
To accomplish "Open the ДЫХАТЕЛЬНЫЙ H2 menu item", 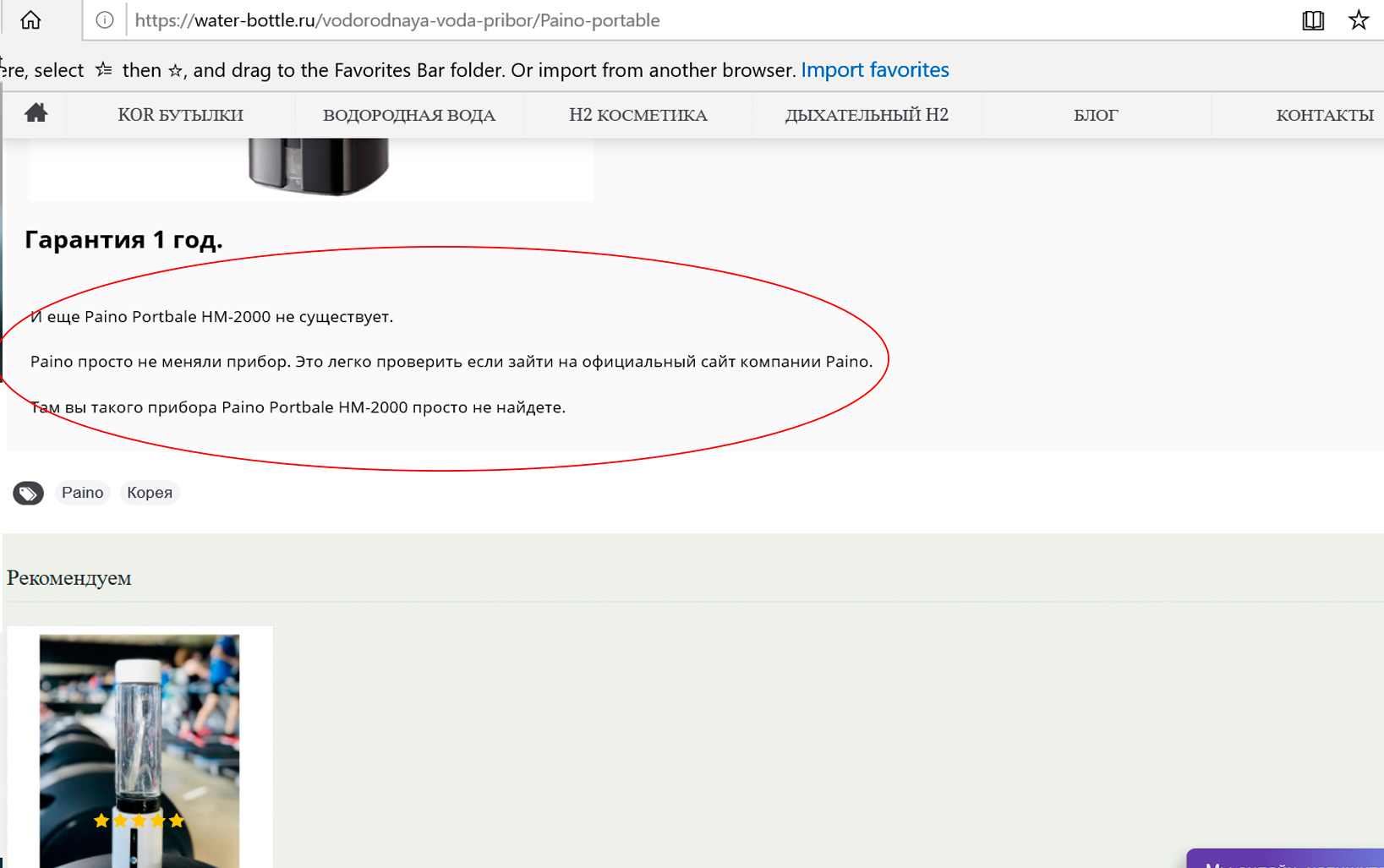I will click(867, 115).
